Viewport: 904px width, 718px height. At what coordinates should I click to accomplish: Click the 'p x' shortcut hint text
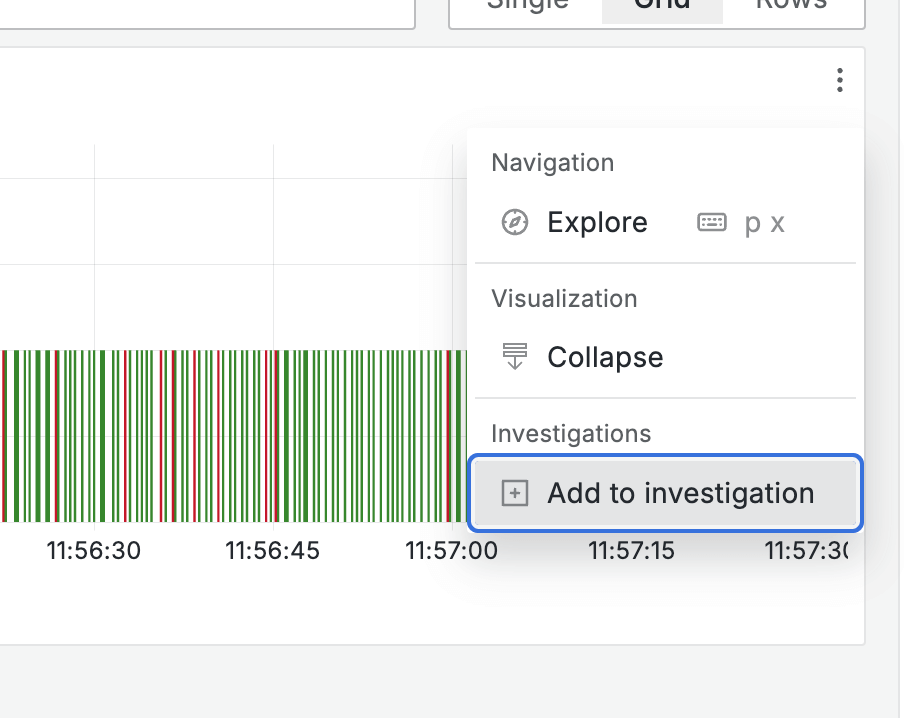(x=765, y=222)
